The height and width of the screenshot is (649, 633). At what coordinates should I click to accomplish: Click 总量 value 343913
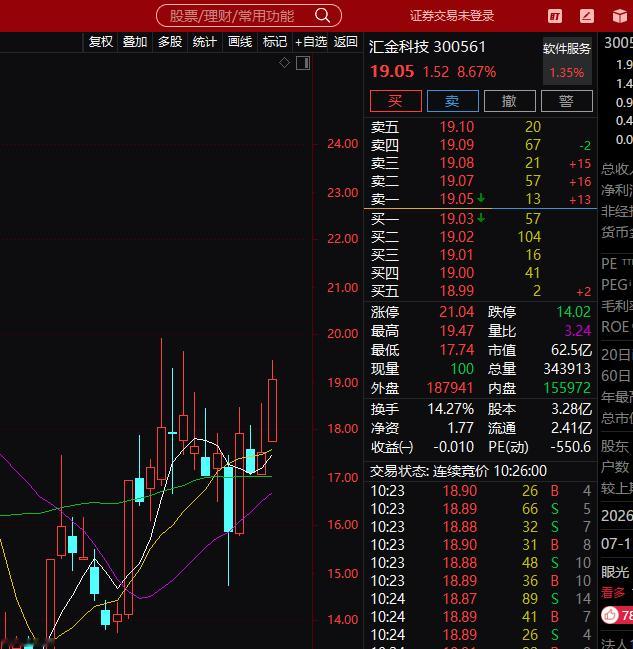(567, 369)
